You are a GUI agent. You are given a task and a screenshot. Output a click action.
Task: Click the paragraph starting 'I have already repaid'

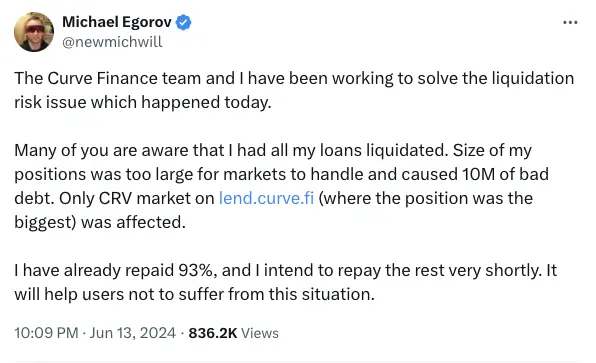pos(285,282)
